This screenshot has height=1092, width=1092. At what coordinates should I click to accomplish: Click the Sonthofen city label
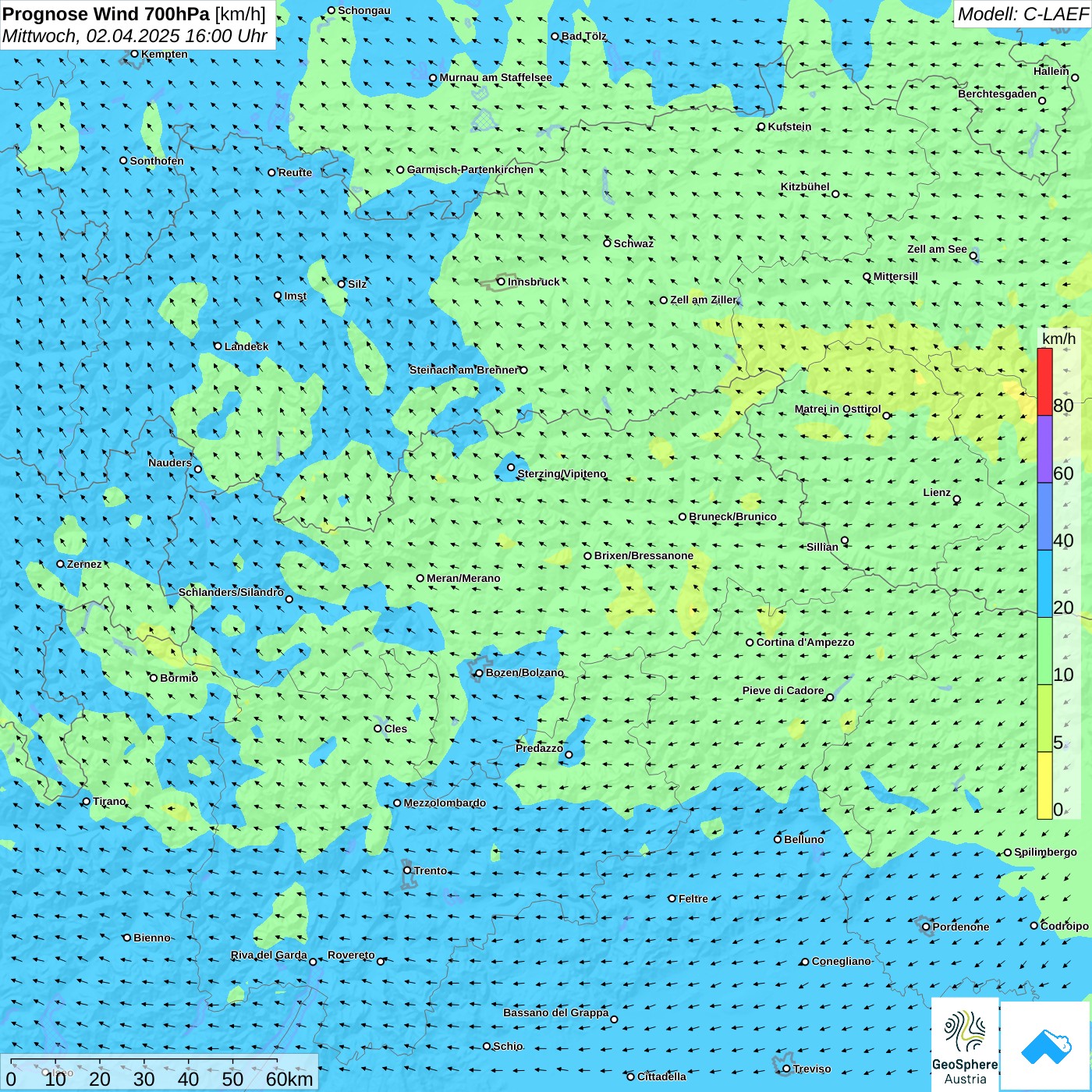coord(157,161)
